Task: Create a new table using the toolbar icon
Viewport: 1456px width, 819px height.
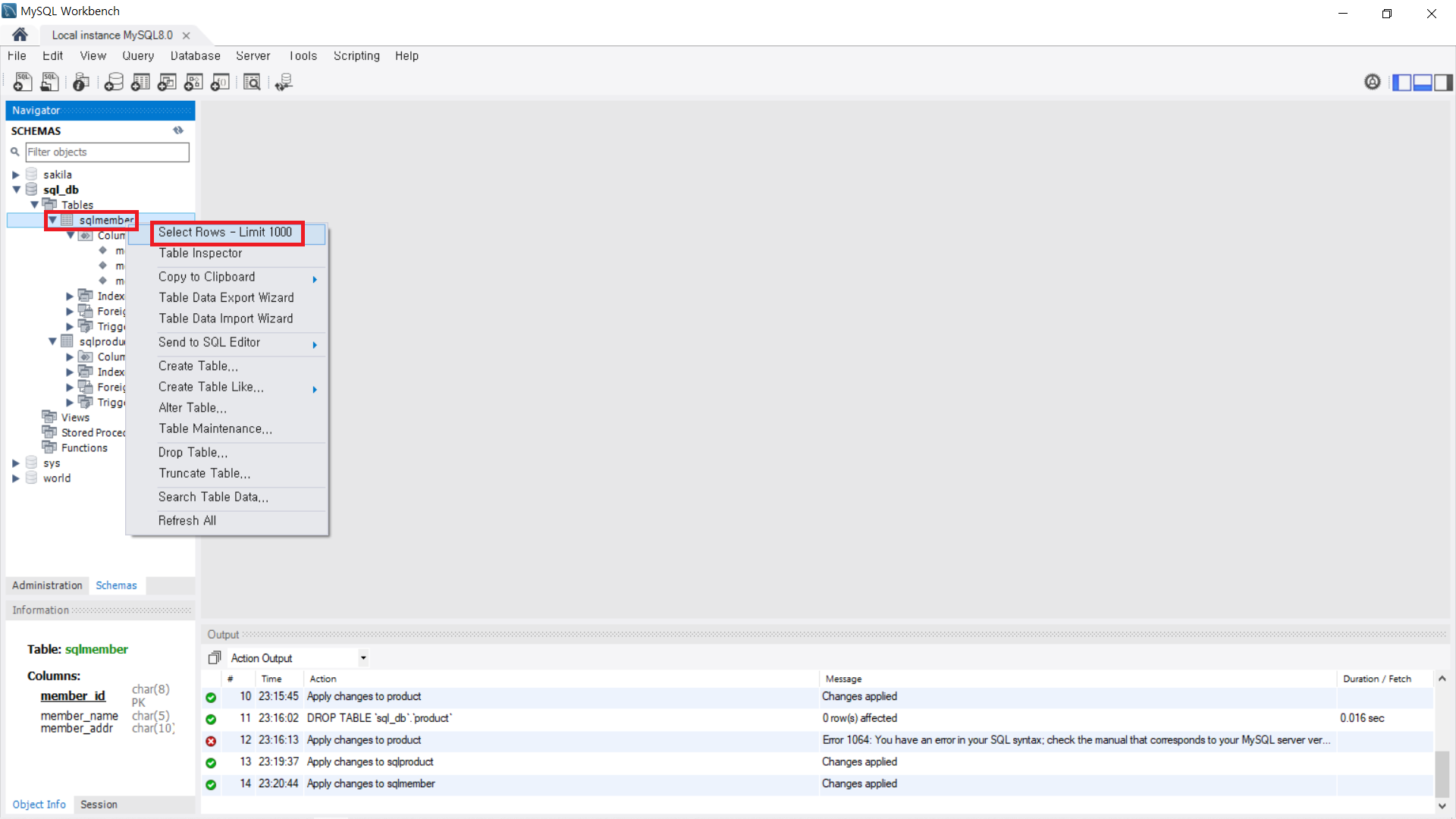Action: pyautogui.click(x=140, y=82)
